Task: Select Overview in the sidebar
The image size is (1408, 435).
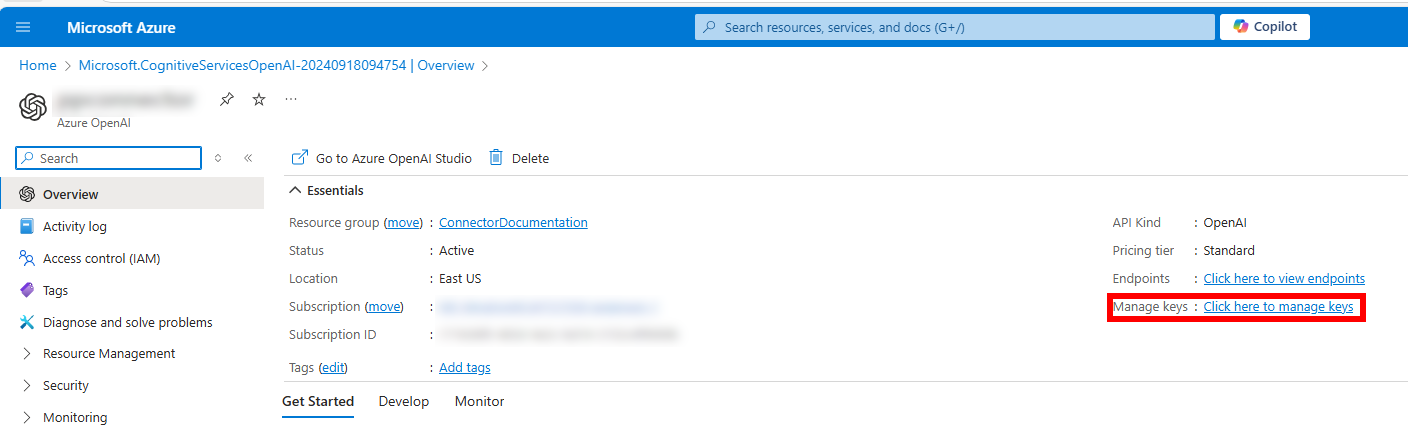Action: 132,194
